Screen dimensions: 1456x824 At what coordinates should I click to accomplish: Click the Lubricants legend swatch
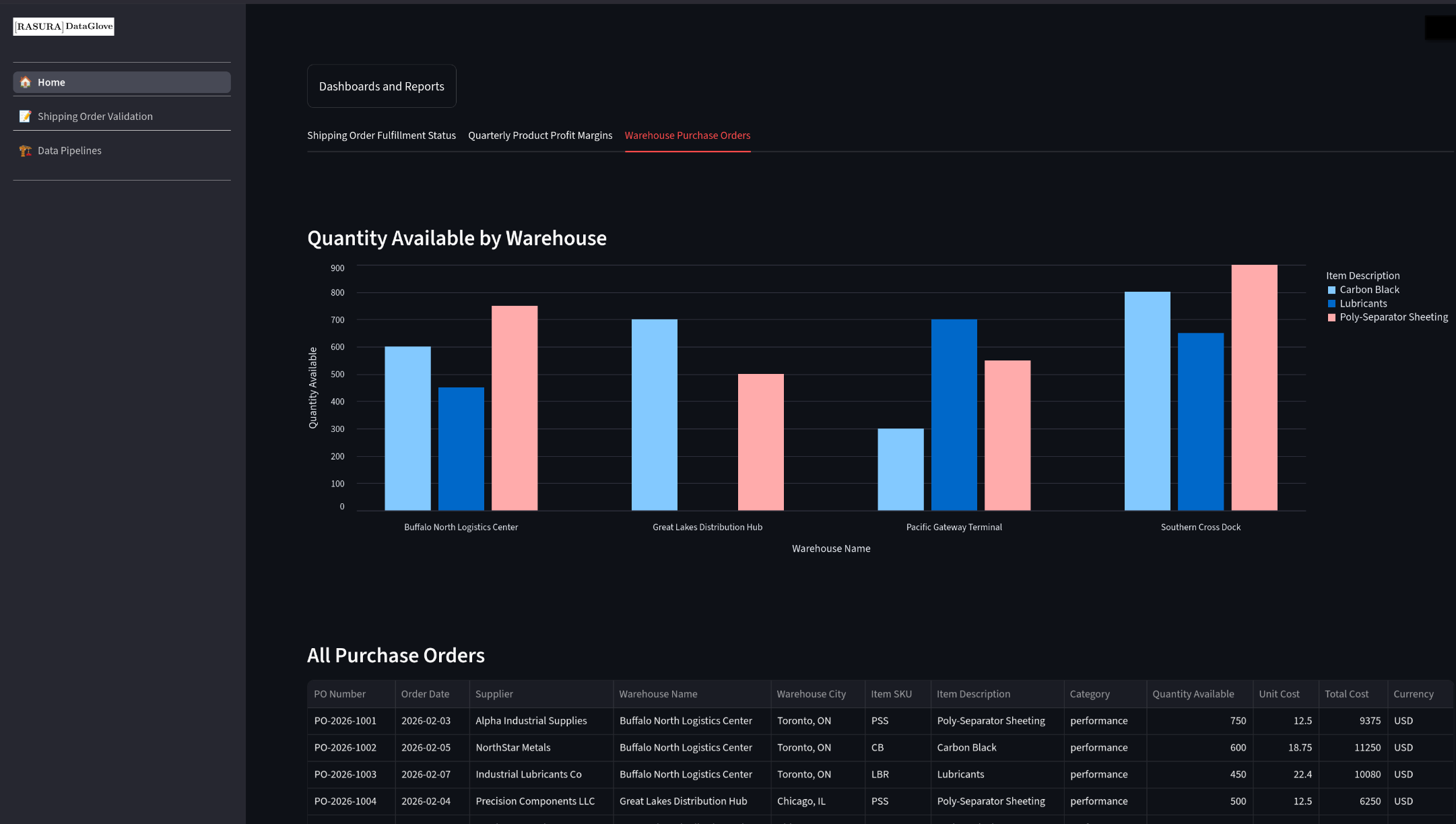[1331, 304]
